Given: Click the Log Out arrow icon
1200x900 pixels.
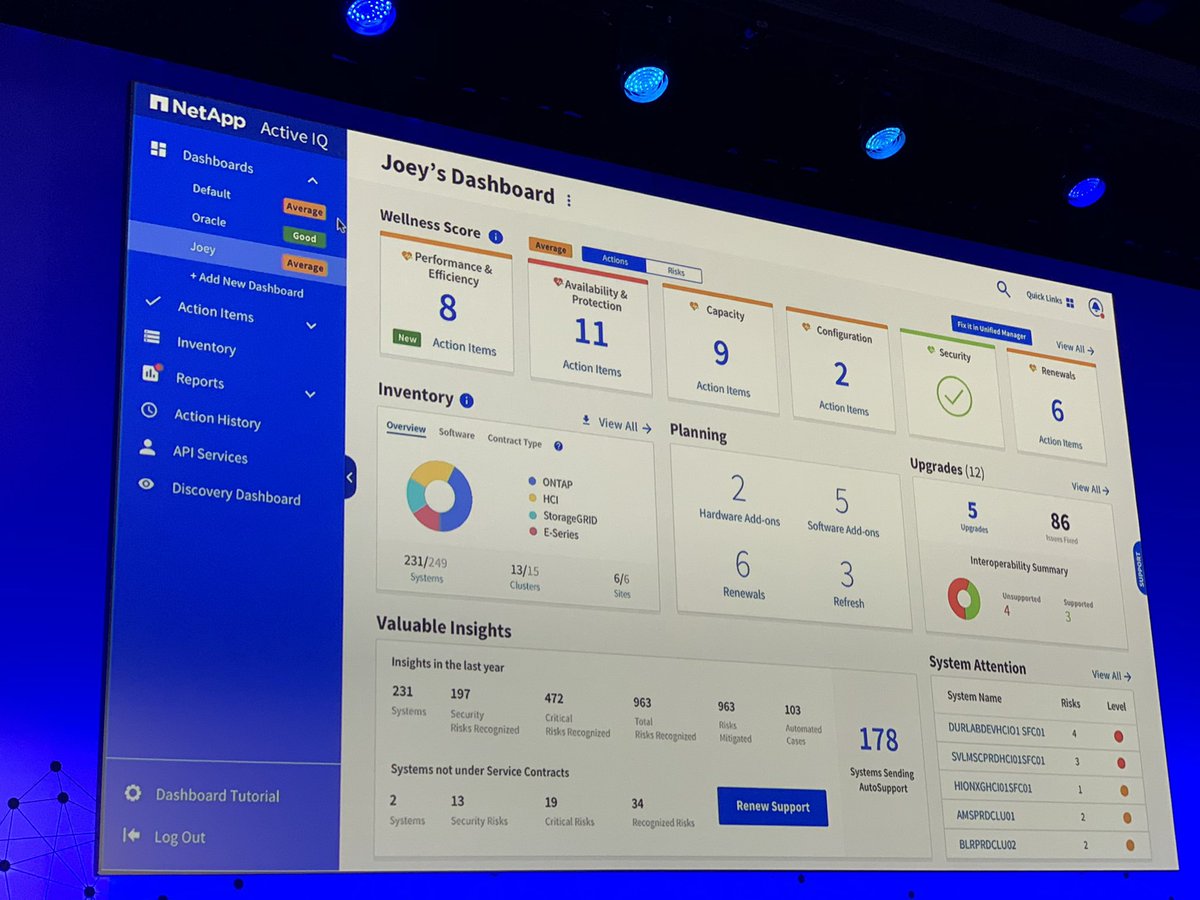Looking at the screenshot, I should [x=131, y=834].
